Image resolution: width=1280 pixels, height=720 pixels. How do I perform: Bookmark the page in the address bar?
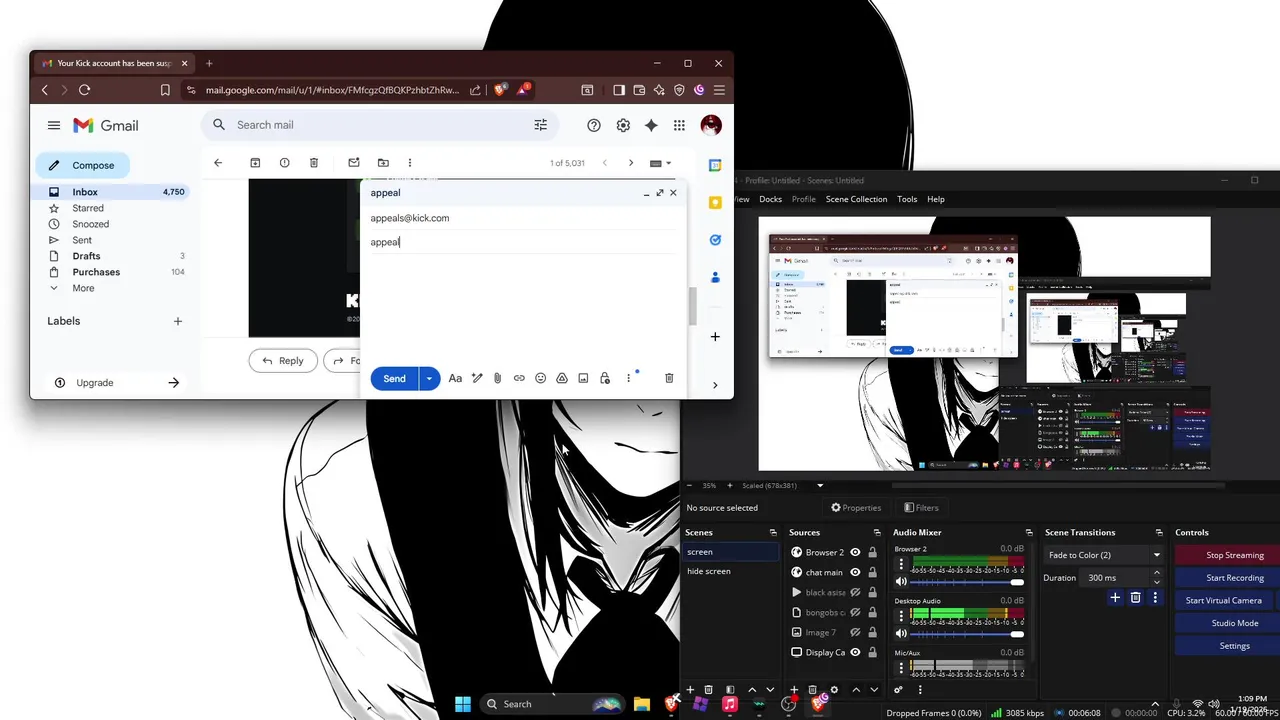pyautogui.click(x=165, y=90)
